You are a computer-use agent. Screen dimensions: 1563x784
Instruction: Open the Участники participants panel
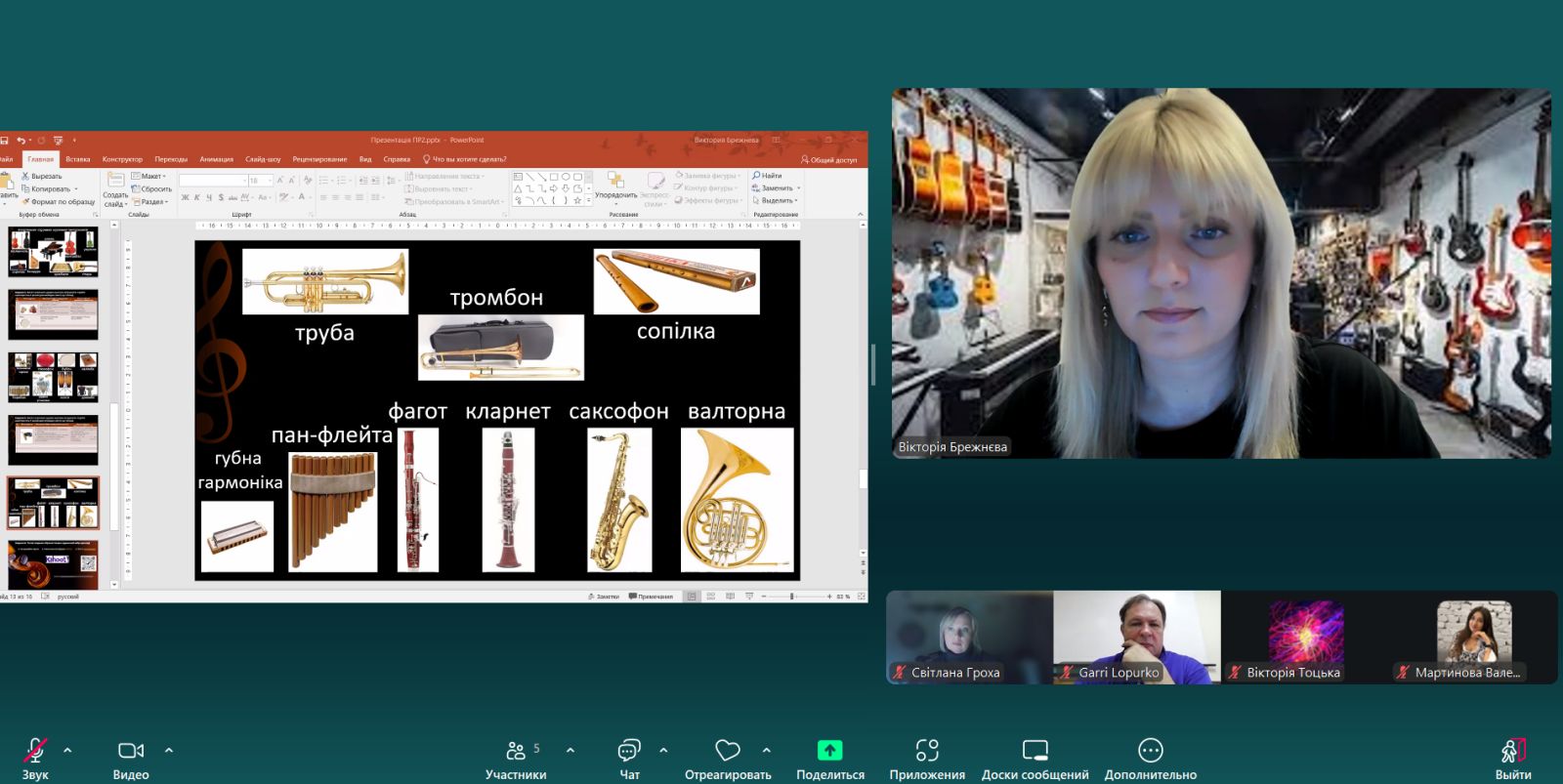(516, 752)
